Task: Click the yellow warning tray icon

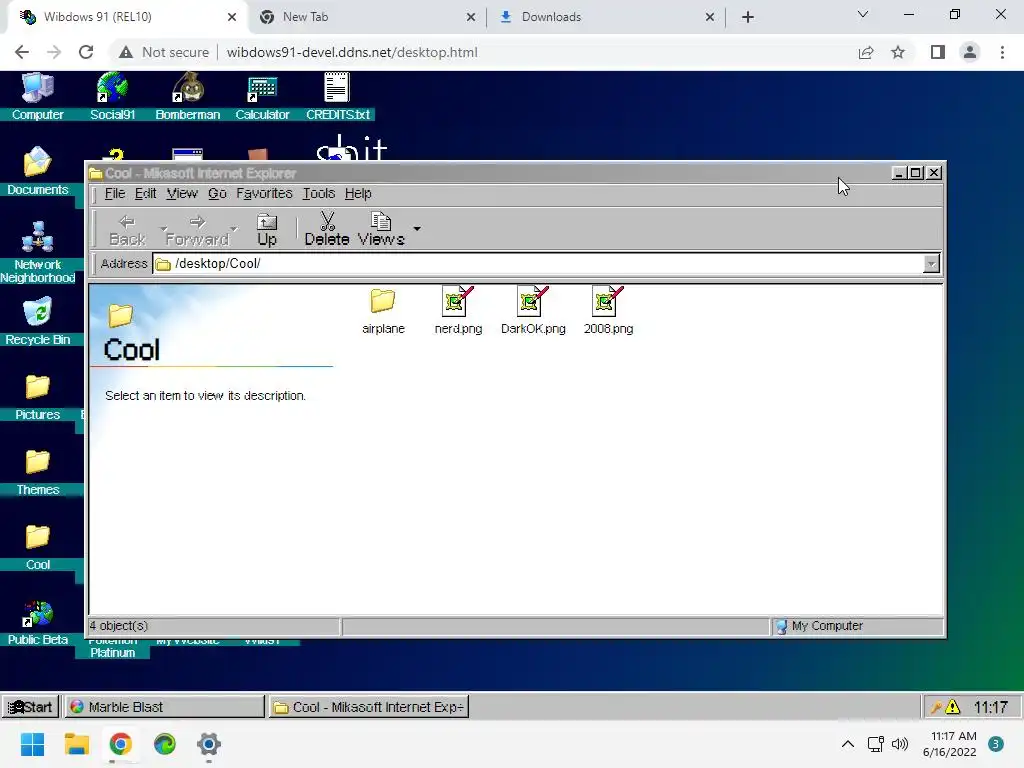Action: (x=953, y=707)
